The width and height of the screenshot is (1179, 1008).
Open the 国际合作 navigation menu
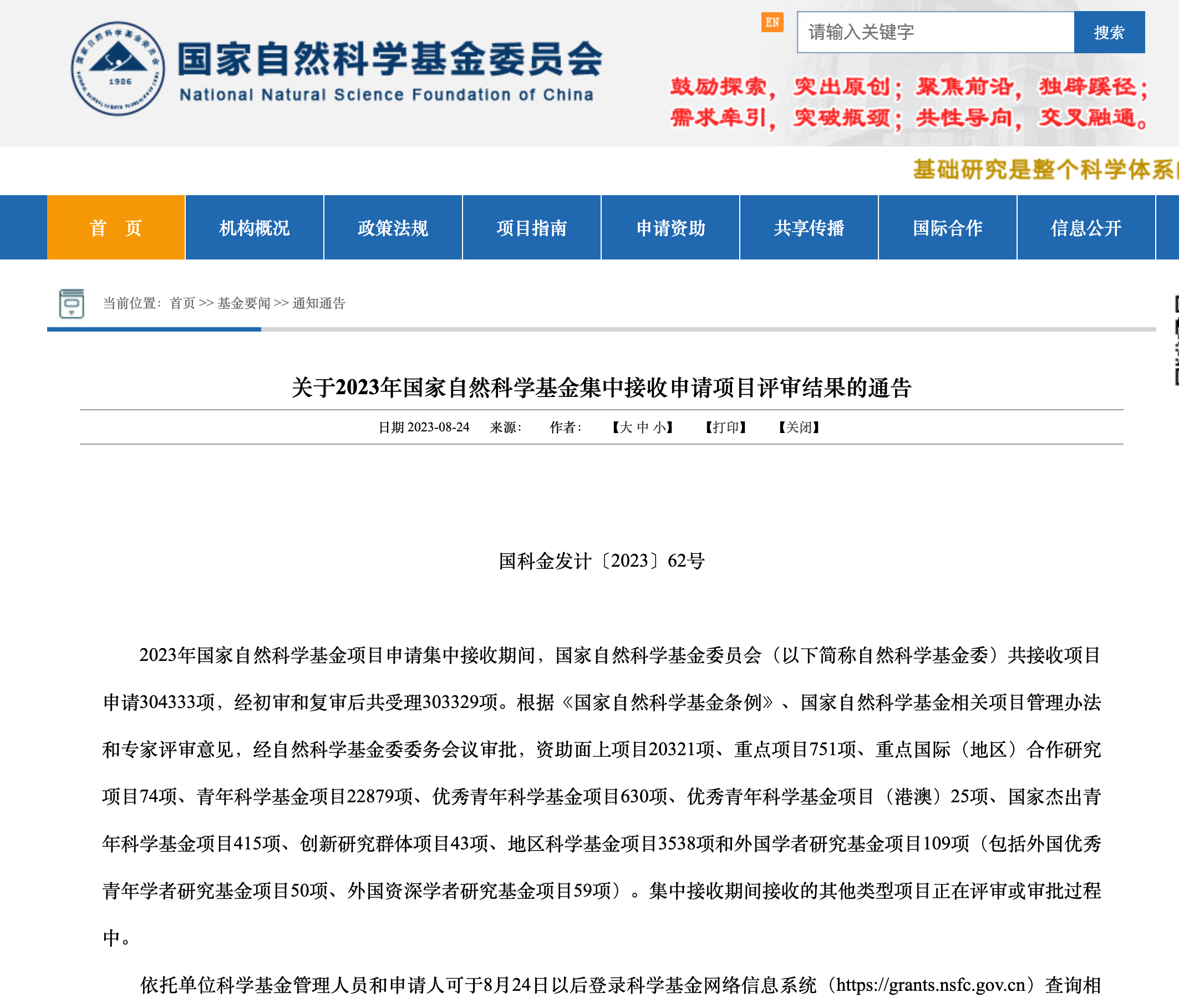point(947,227)
